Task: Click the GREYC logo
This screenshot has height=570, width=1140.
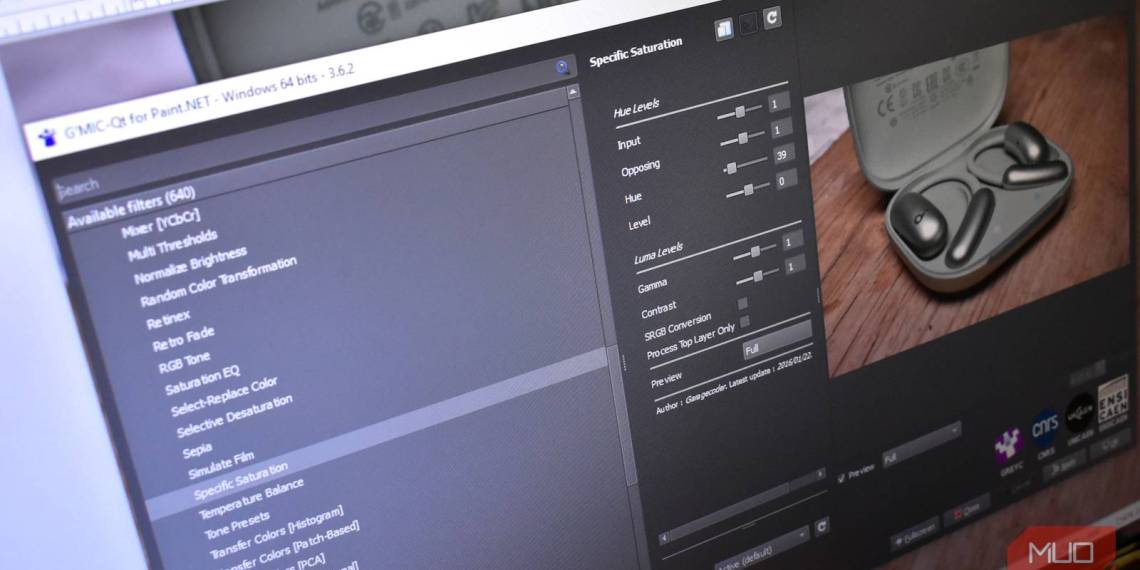Action: [1009, 447]
